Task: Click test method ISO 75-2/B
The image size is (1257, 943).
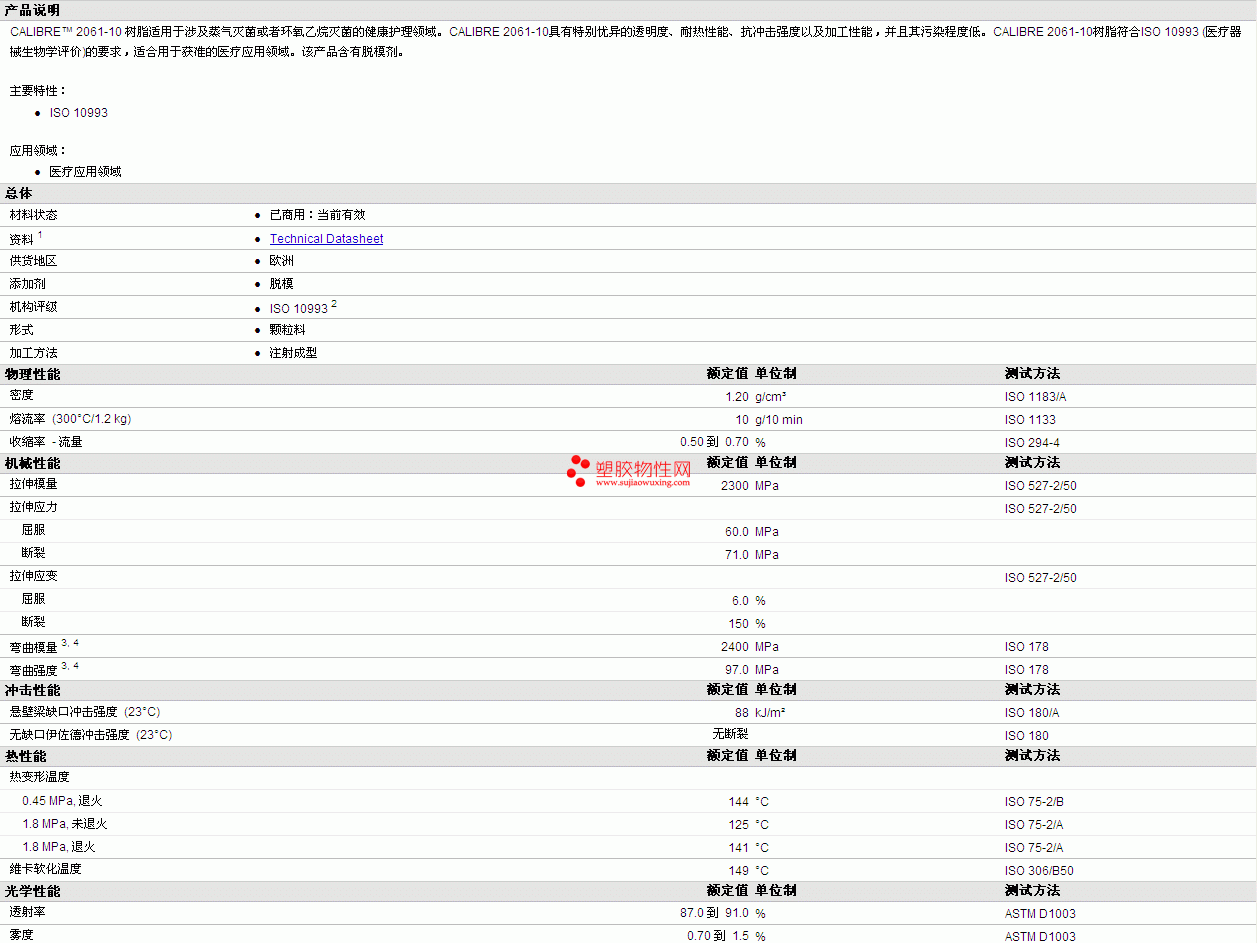Action: (x=1034, y=802)
